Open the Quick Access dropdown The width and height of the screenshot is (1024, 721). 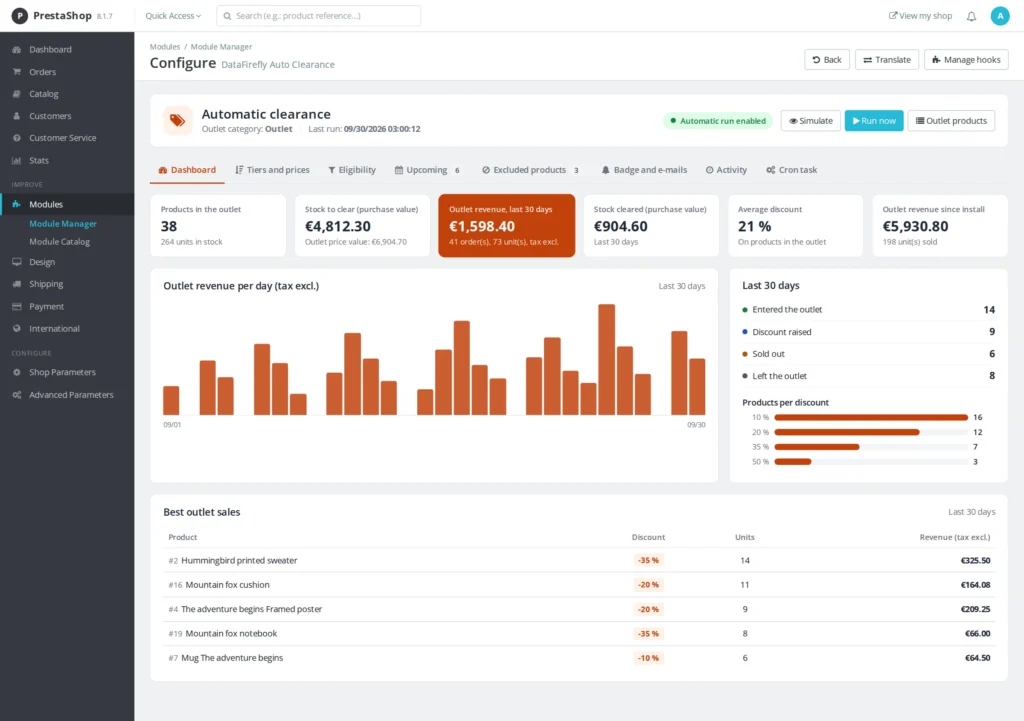[172, 16]
